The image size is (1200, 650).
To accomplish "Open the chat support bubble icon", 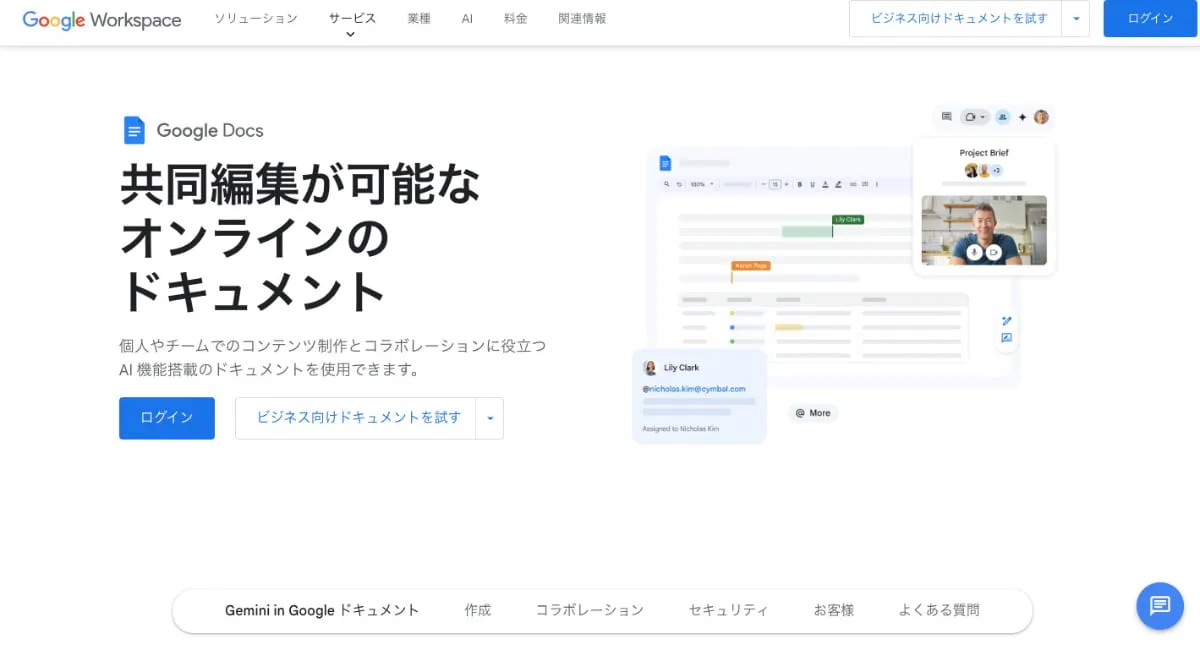I will point(1160,605).
